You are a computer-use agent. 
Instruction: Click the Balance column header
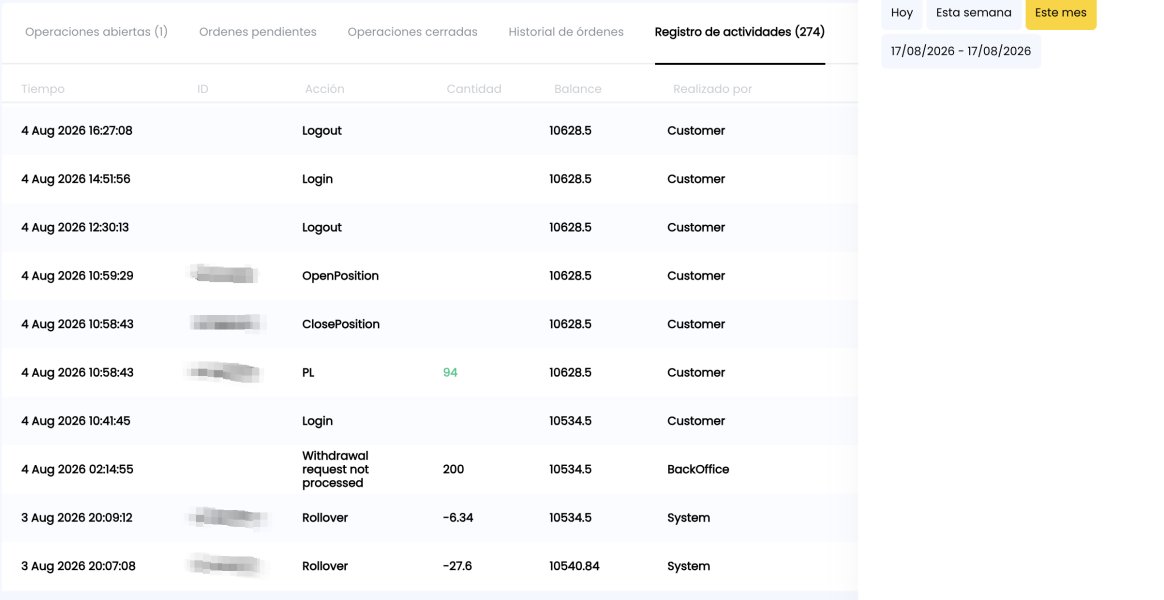[578, 89]
